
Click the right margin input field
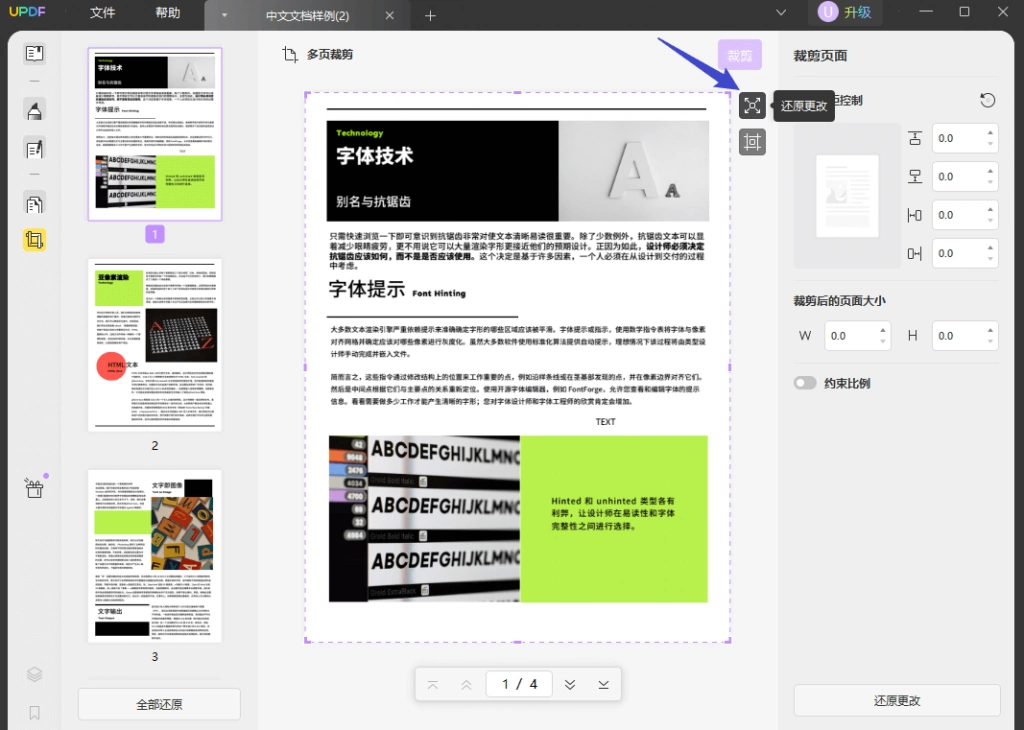tap(965, 253)
